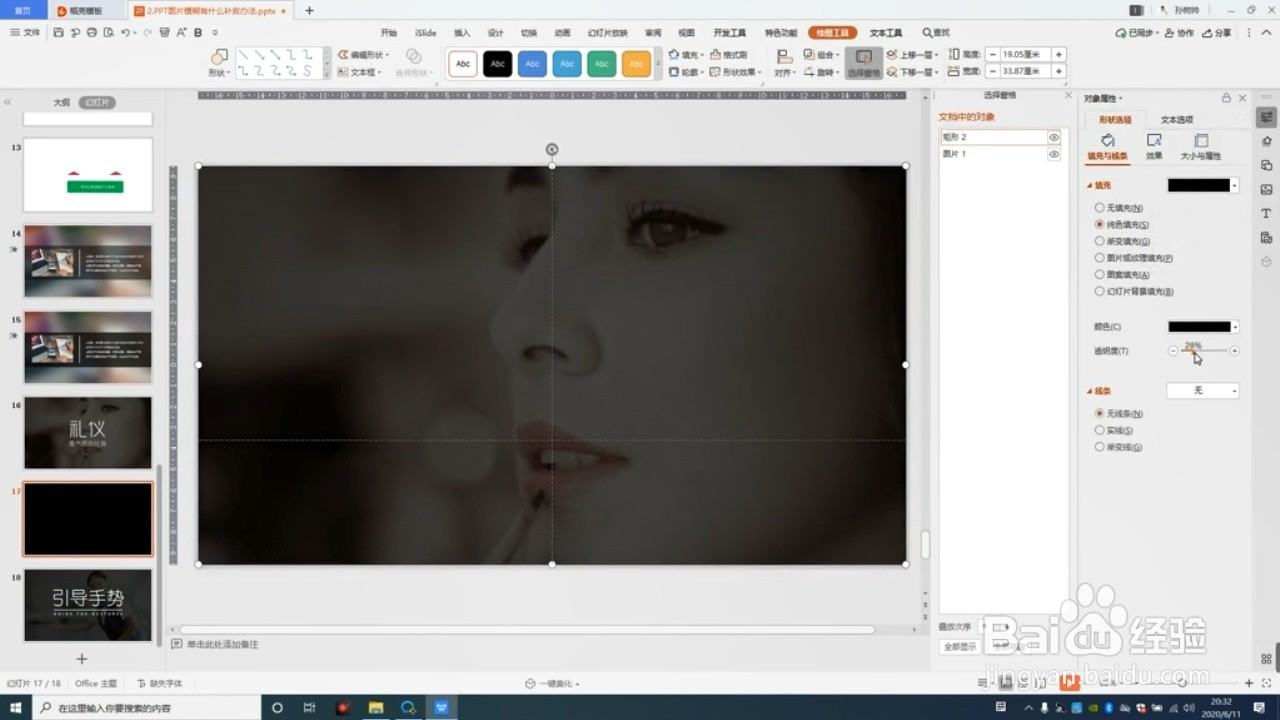Click the Collaborate (协作) button
This screenshot has width=1280, height=720.
click(x=1180, y=33)
